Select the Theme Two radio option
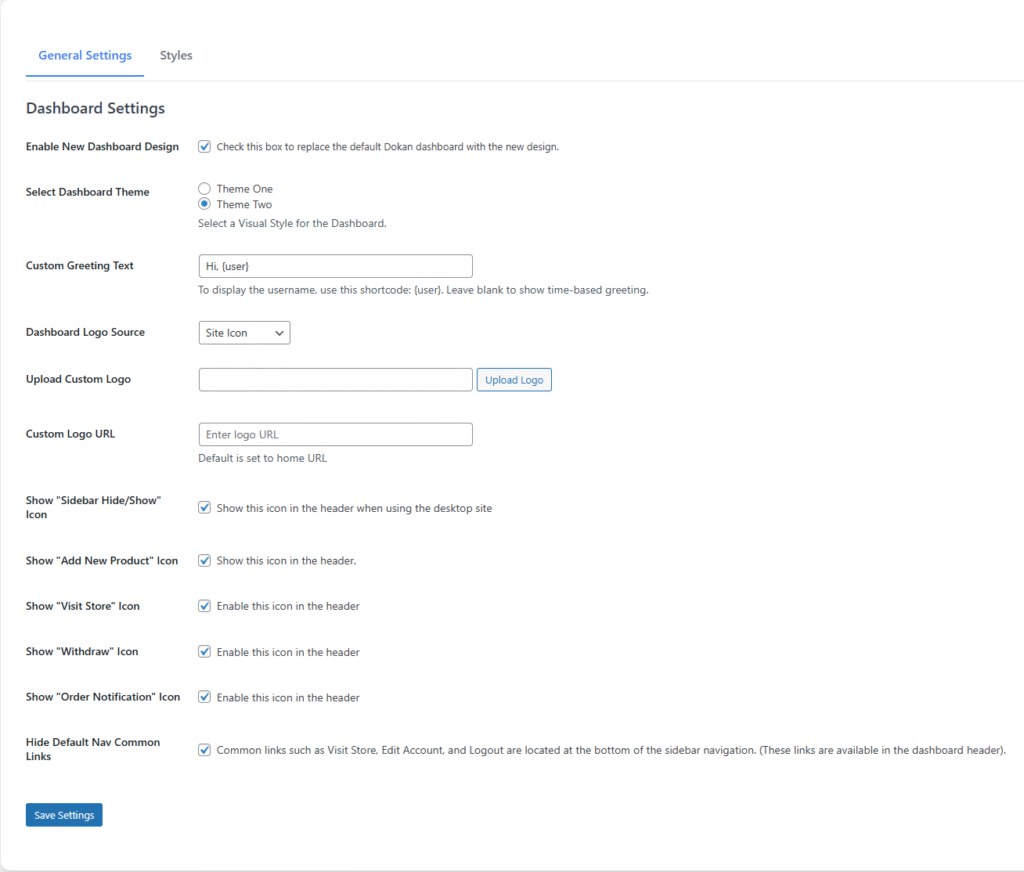Viewport: 1024px width, 872px height. pos(205,204)
